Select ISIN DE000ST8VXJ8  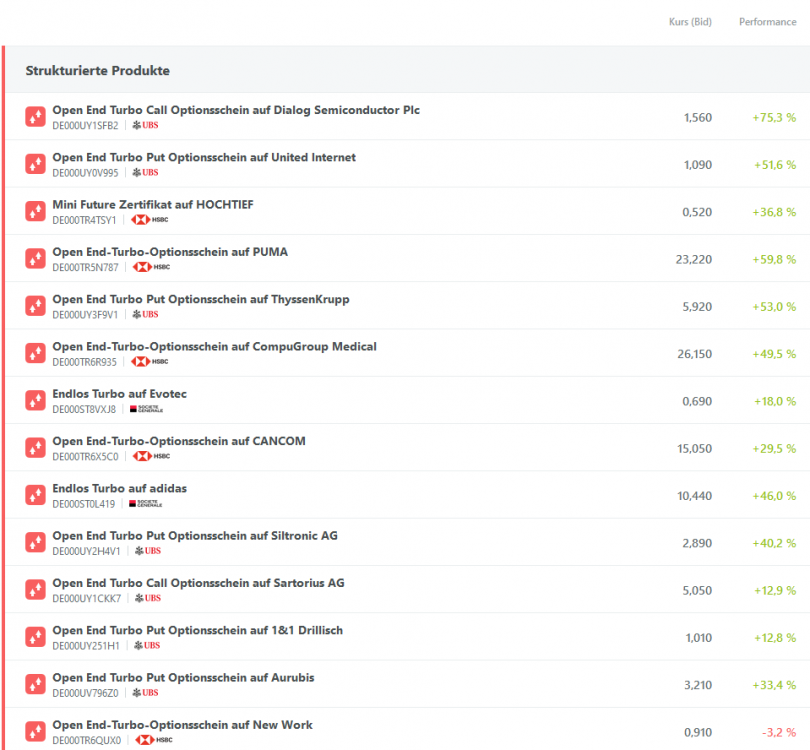pos(84,410)
